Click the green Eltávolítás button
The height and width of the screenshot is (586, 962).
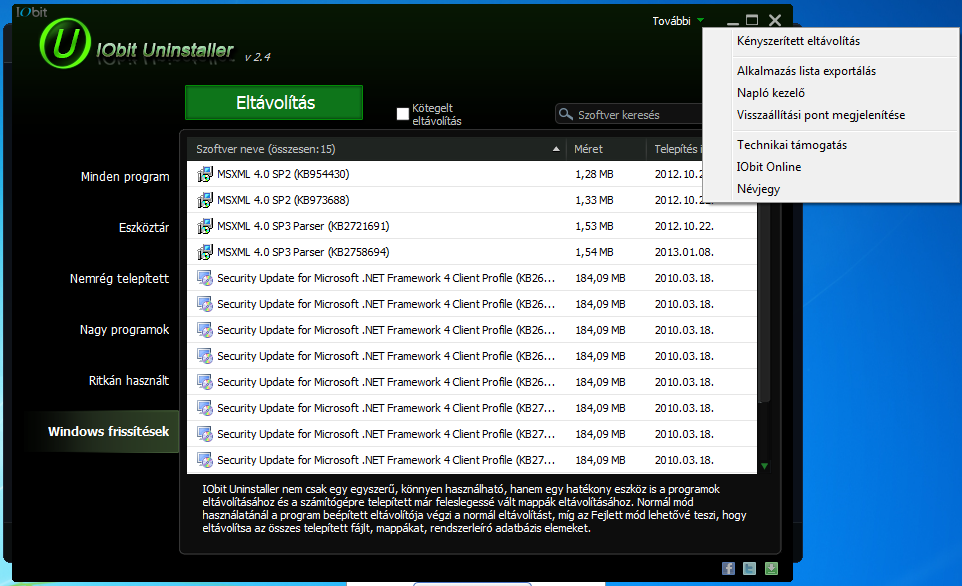point(274,102)
